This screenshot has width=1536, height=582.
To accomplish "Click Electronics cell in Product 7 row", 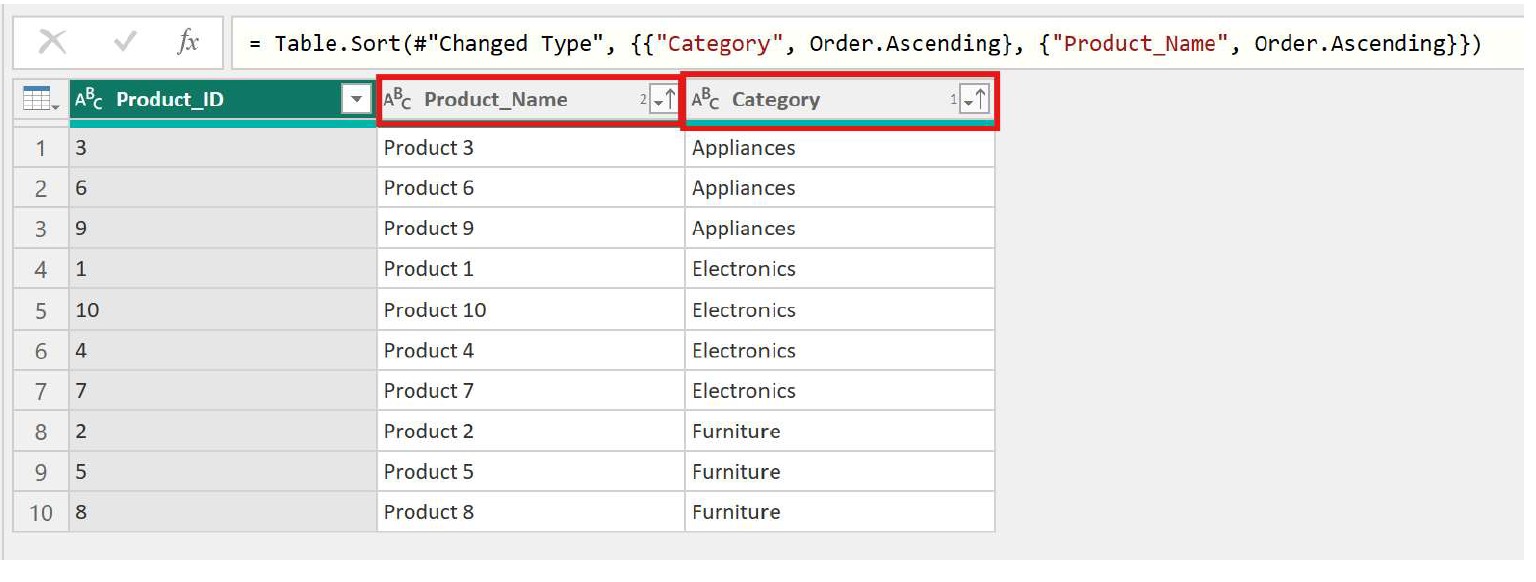I will point(840,390).
